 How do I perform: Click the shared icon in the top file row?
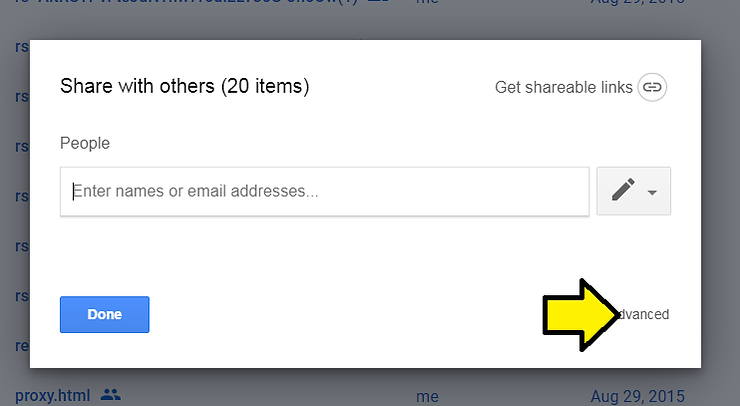tap(377, 4)
